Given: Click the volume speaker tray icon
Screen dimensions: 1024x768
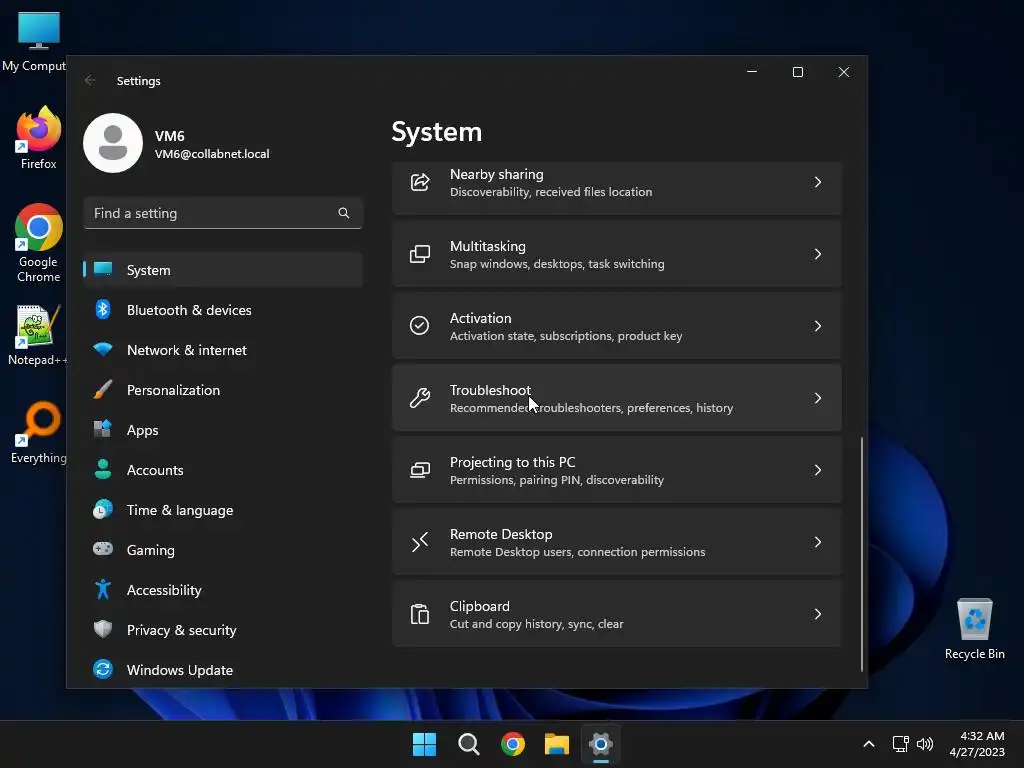Looking at the screenshot, I should coord(925,744).
